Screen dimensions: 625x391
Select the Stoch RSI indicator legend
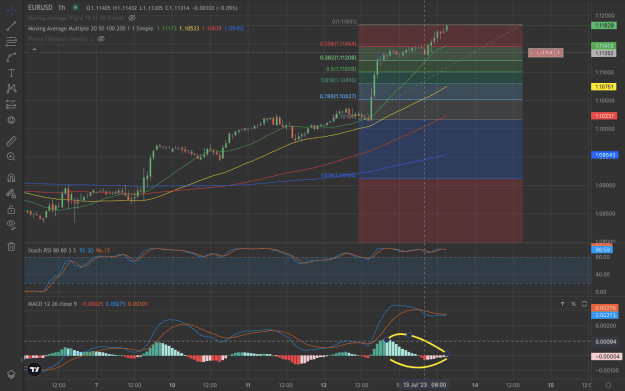tap(52, 250)
